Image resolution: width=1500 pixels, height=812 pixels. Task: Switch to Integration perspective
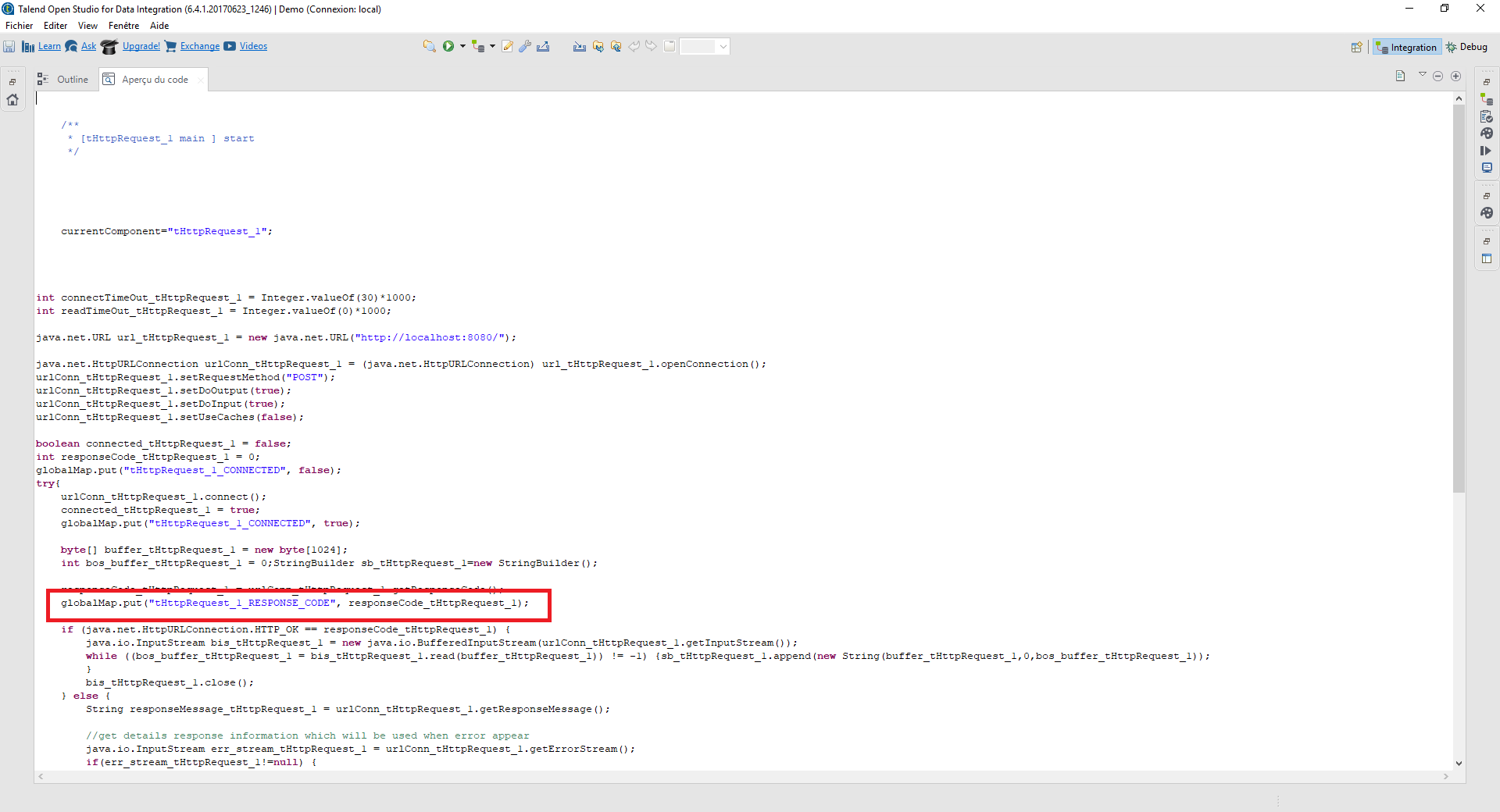[x=1406, y=47]
